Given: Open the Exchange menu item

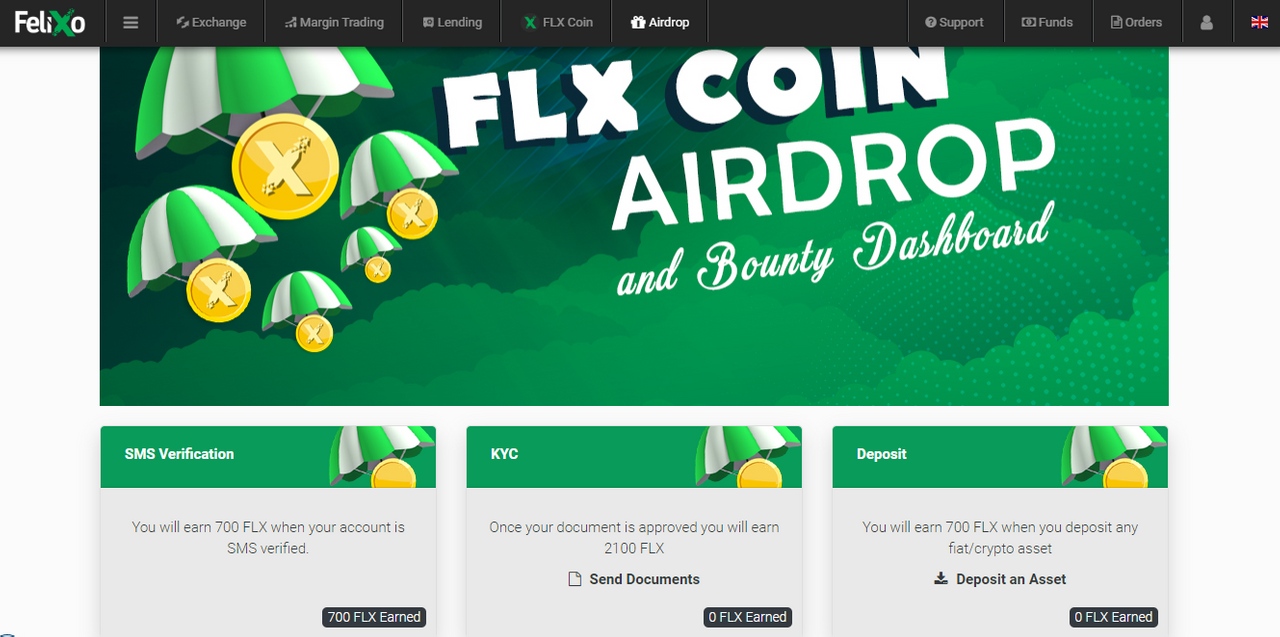Looking at the screenshot, I should (212, 22).
